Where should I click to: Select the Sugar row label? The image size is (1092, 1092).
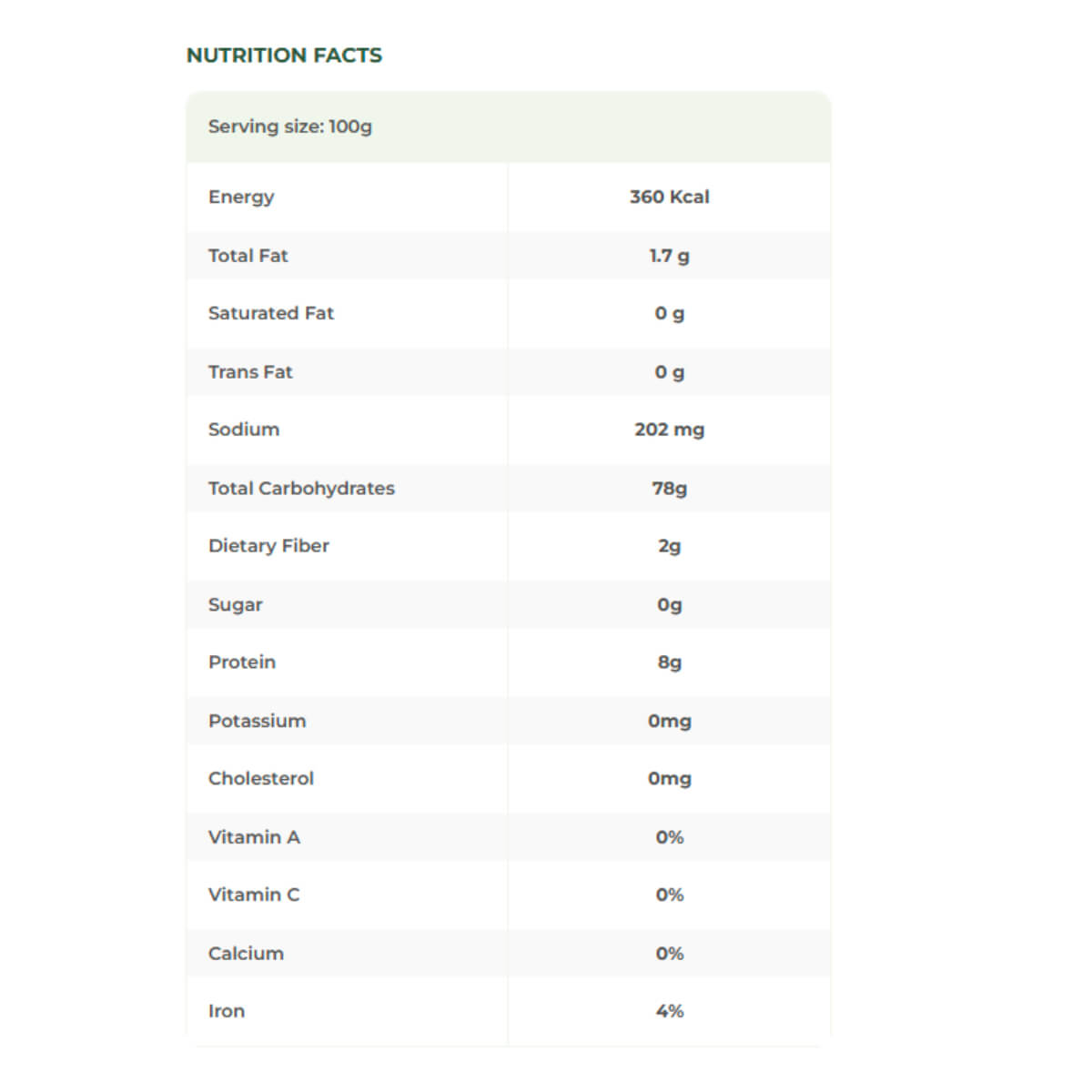click(235, 604)
